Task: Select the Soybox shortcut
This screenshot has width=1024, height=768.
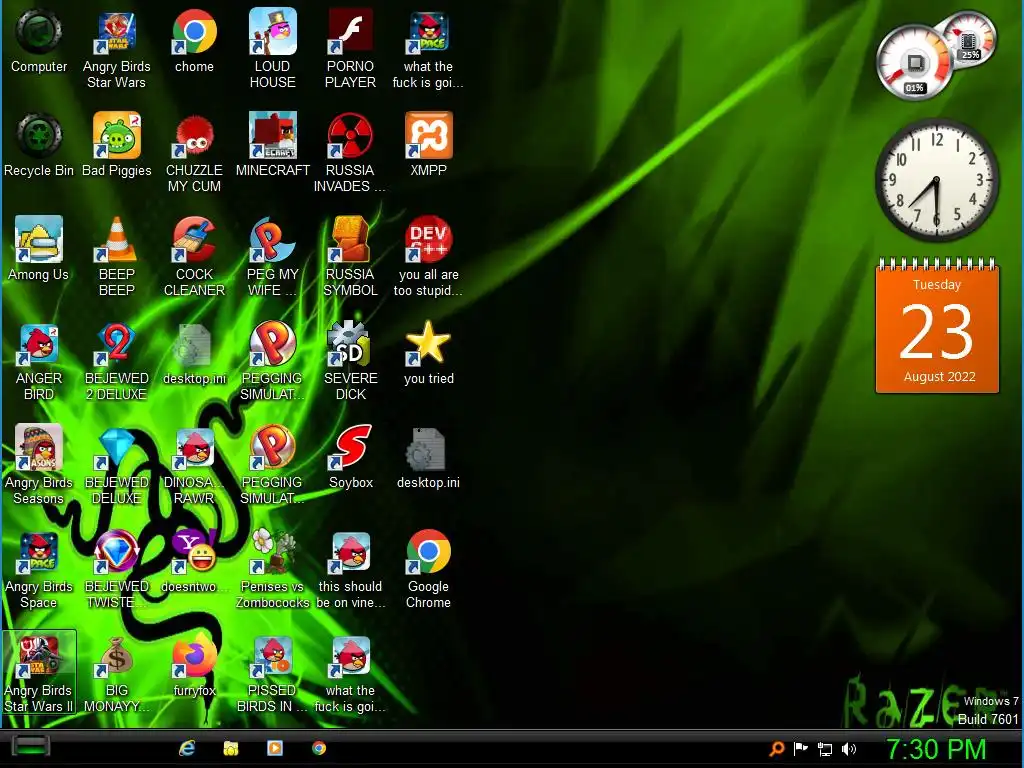Action: coord(350,457)
